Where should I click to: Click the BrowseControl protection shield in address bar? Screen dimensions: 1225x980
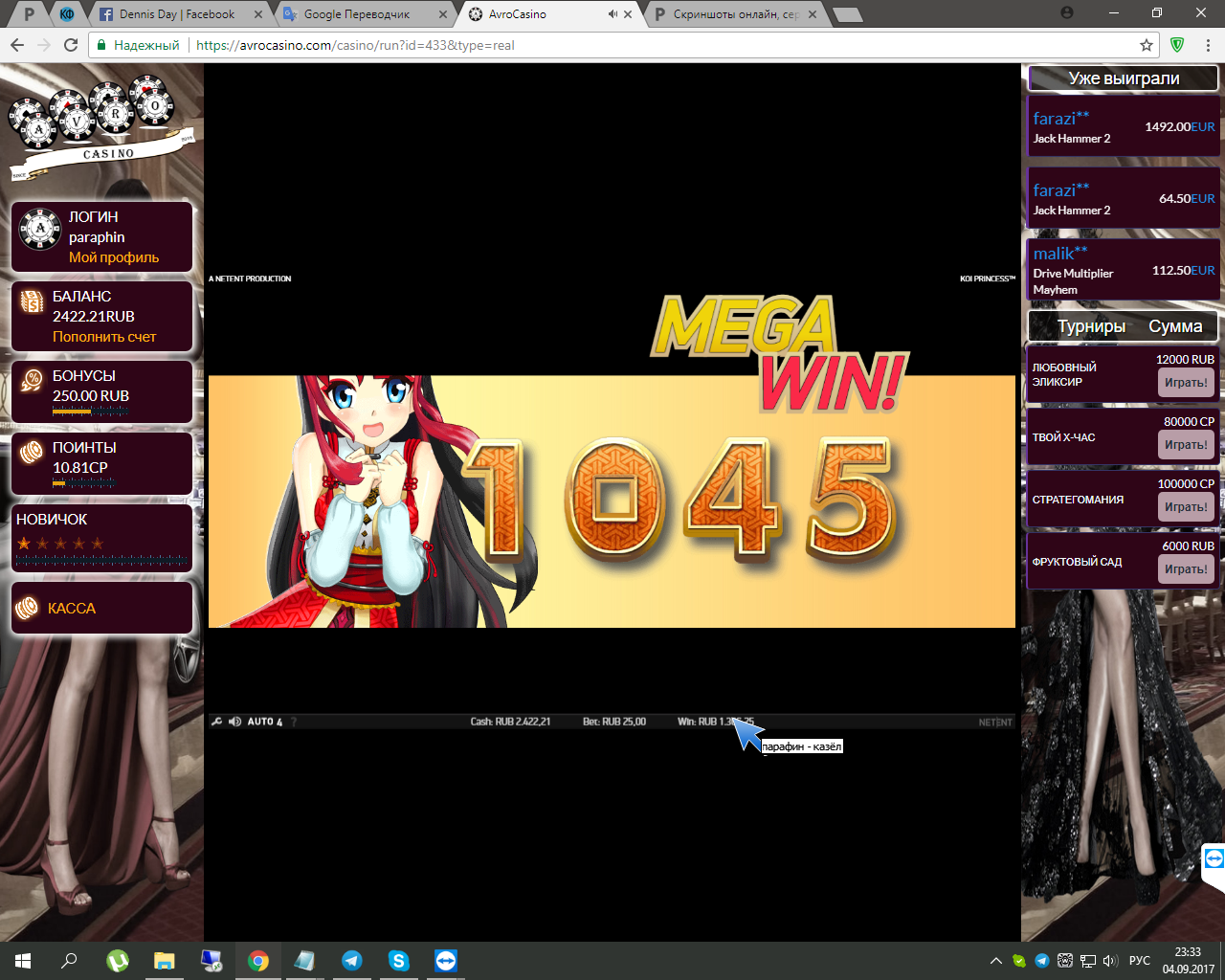click(x=1177, y=44)
